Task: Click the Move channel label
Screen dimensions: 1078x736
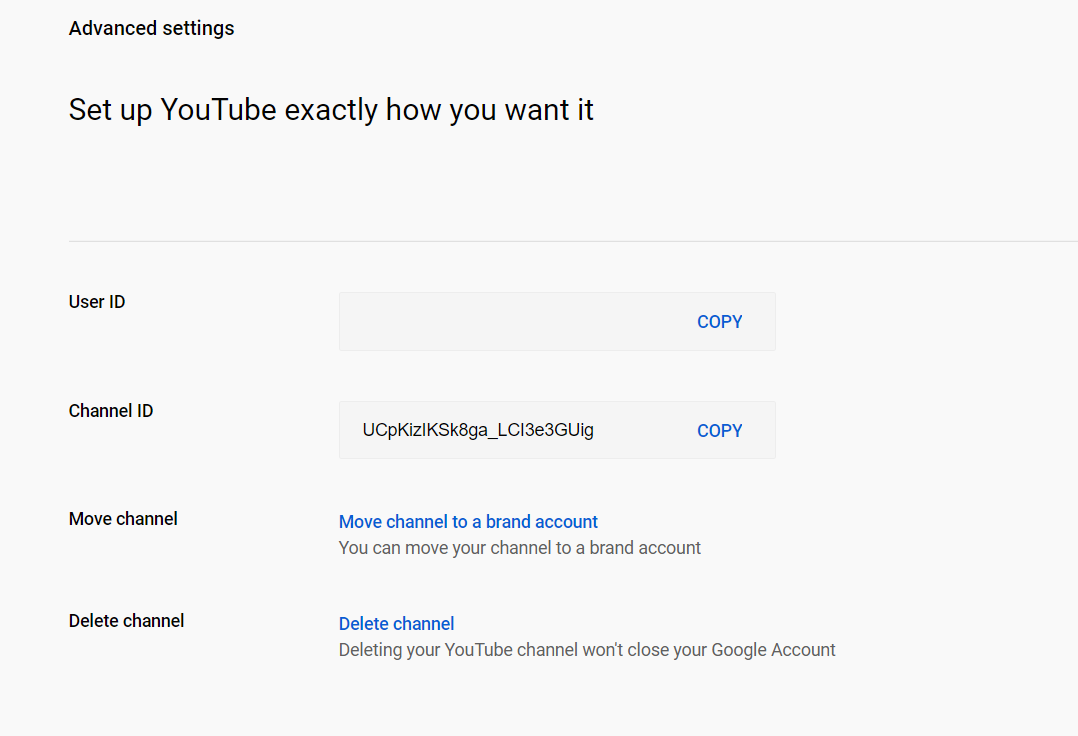Action: point(123,519)
